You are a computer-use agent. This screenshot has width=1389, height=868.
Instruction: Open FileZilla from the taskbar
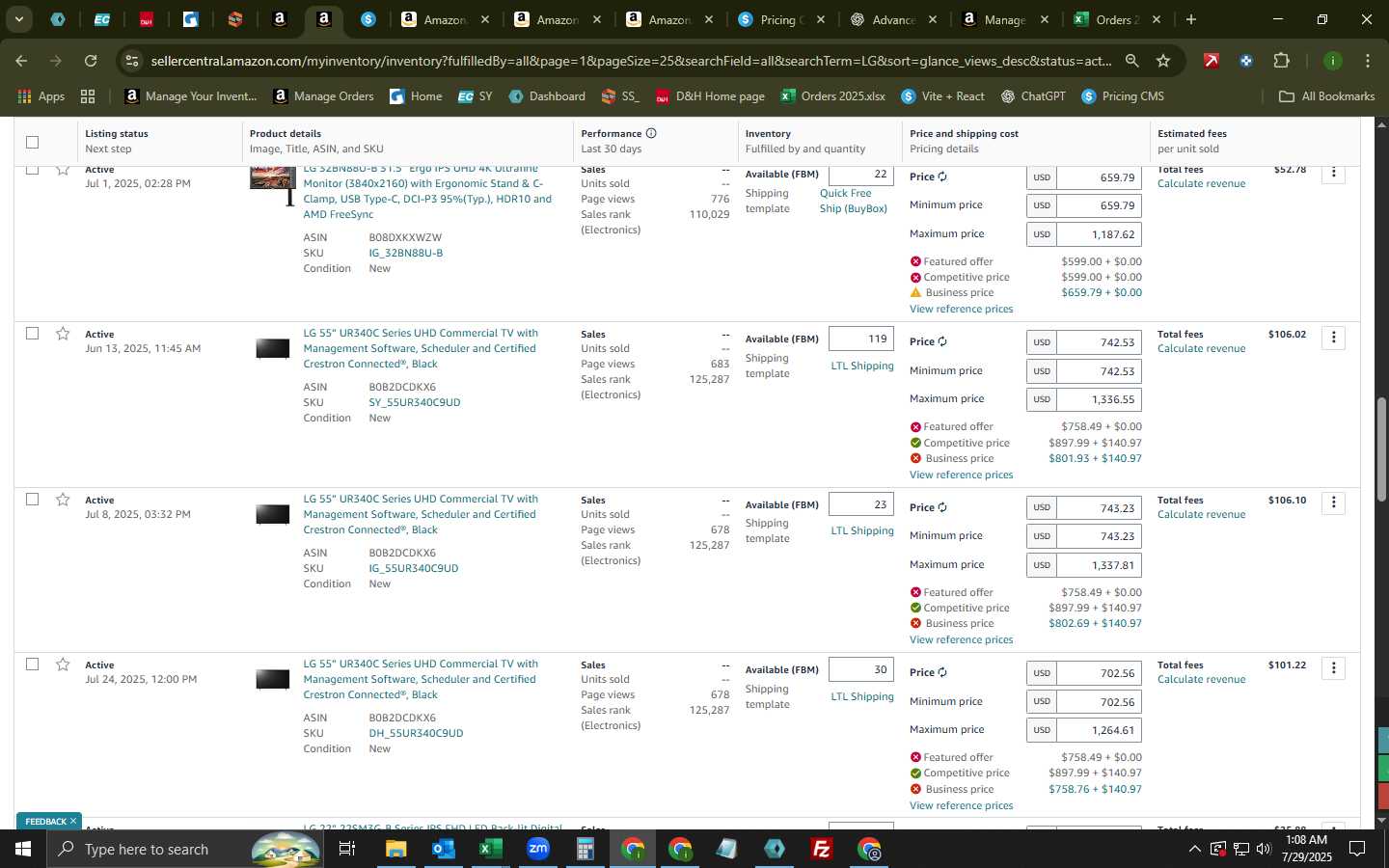pos(822,849)
